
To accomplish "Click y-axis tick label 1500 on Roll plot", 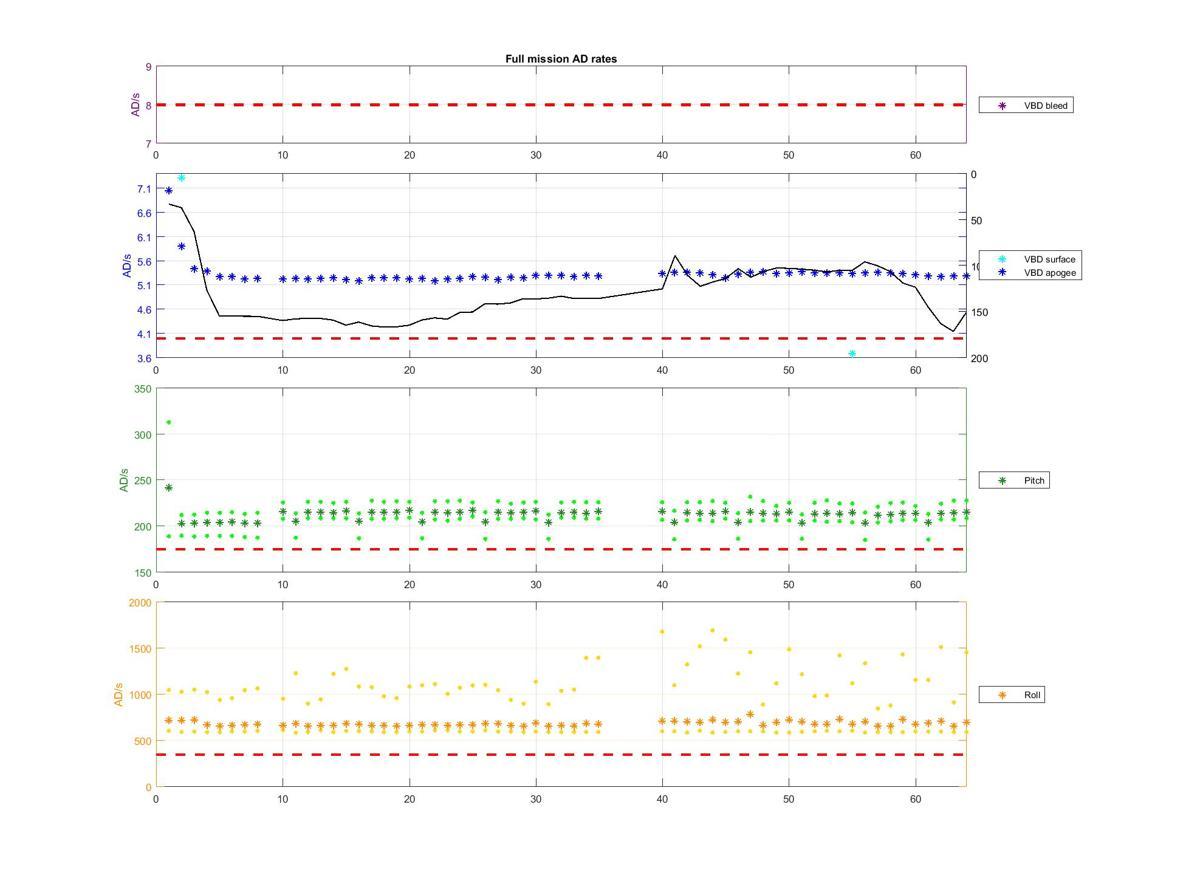I will [x=140, y=649].
